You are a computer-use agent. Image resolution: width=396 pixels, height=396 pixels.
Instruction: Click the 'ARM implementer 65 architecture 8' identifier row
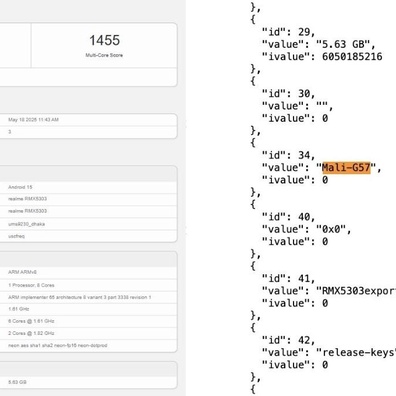[88, 297]
